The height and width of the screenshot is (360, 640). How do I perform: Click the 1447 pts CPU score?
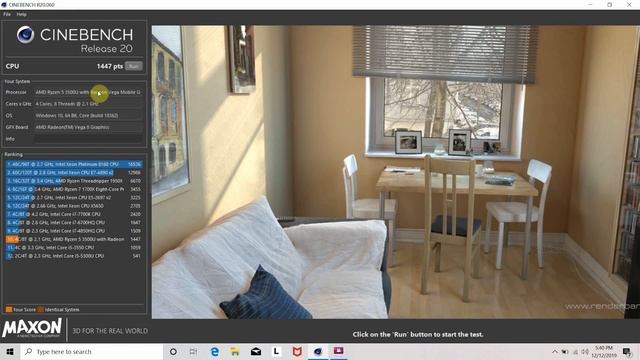point(110,66)
